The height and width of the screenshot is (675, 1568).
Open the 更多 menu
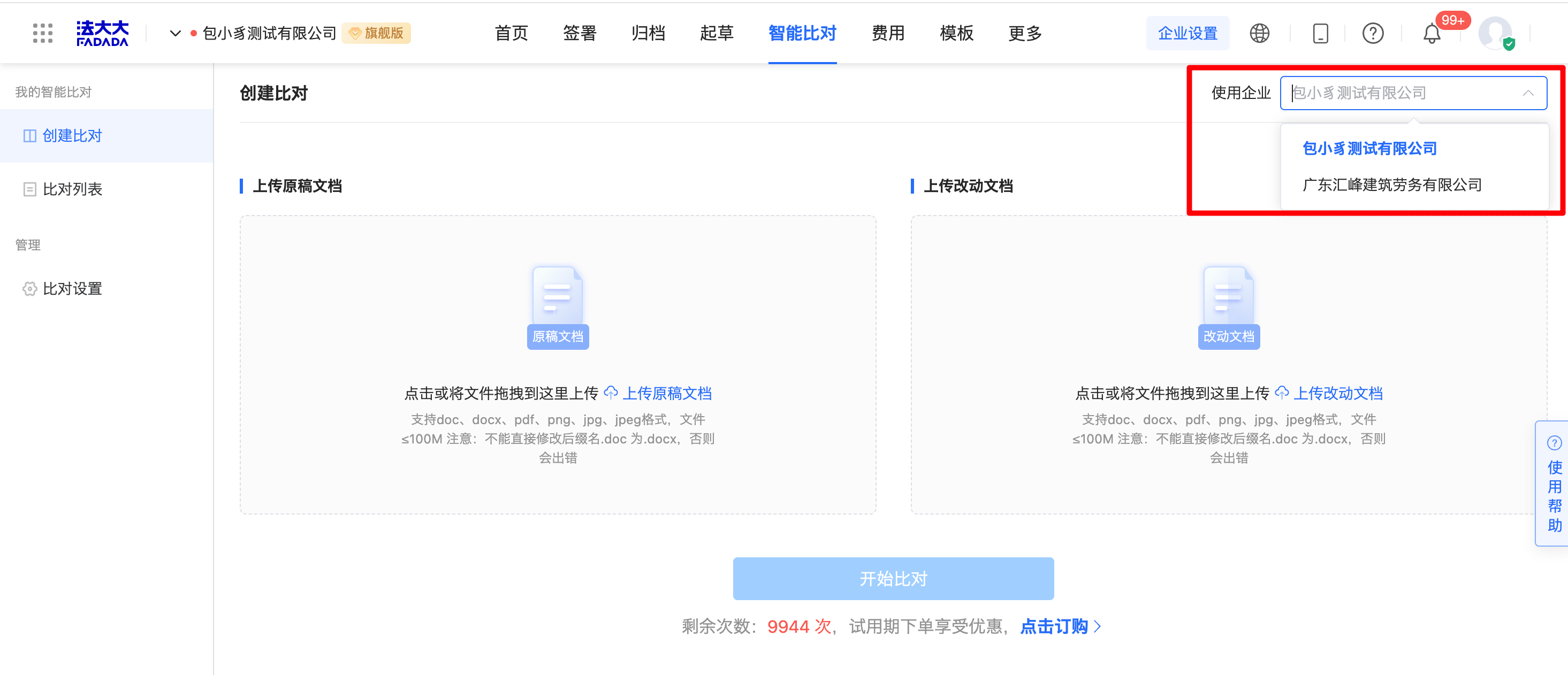tap(1025, 33)
